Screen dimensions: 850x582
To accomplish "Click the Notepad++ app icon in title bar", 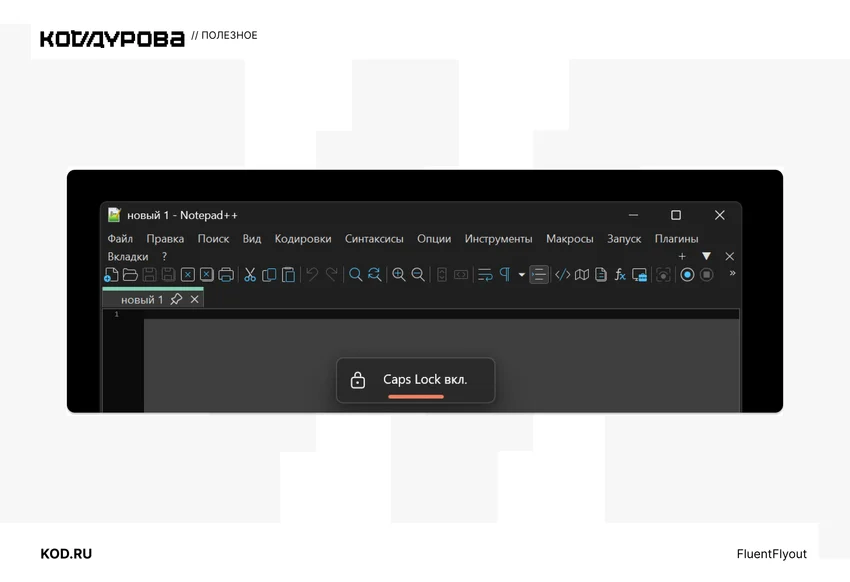I will click(x=114, y=215).
